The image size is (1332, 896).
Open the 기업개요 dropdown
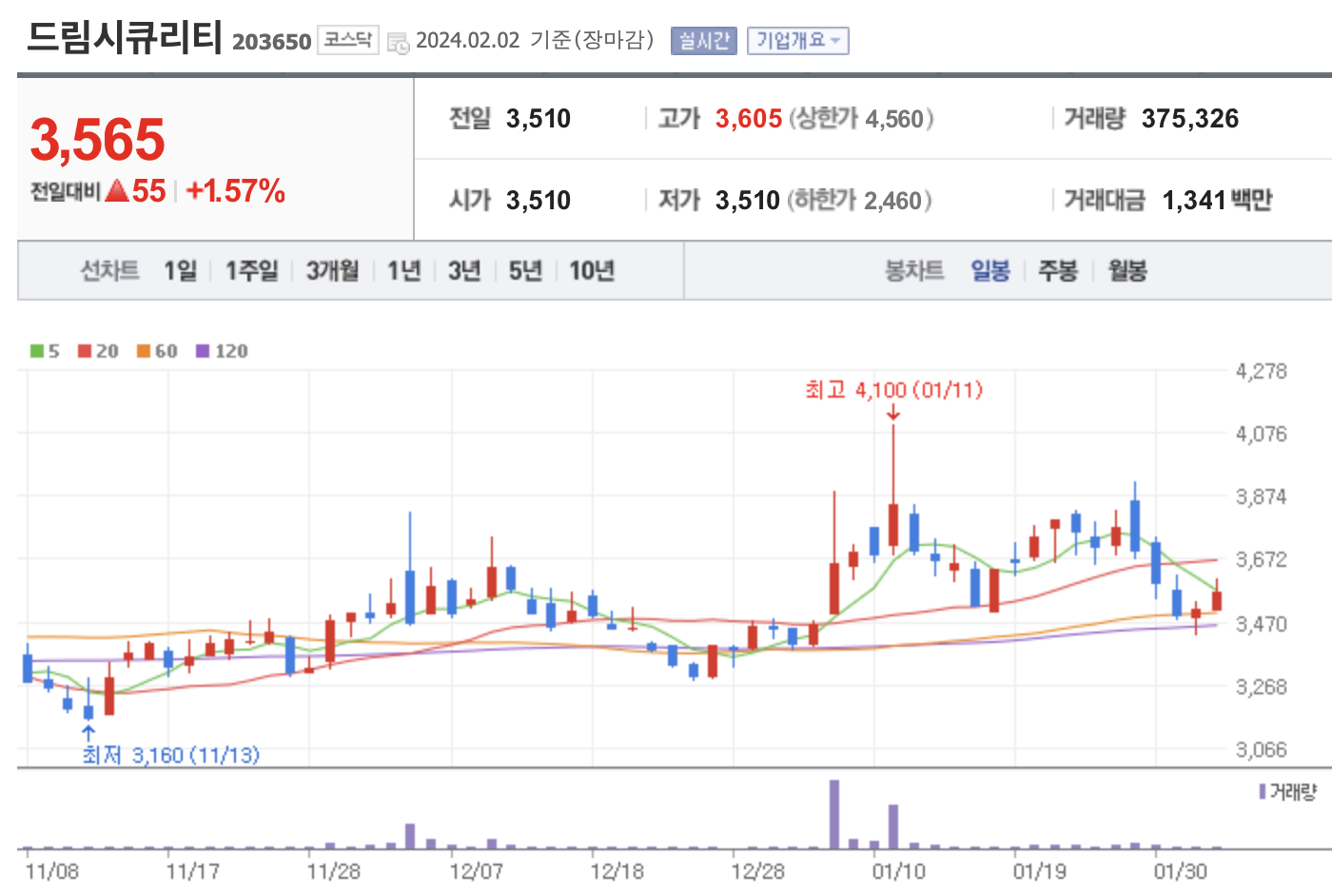[x=797, y=41]
